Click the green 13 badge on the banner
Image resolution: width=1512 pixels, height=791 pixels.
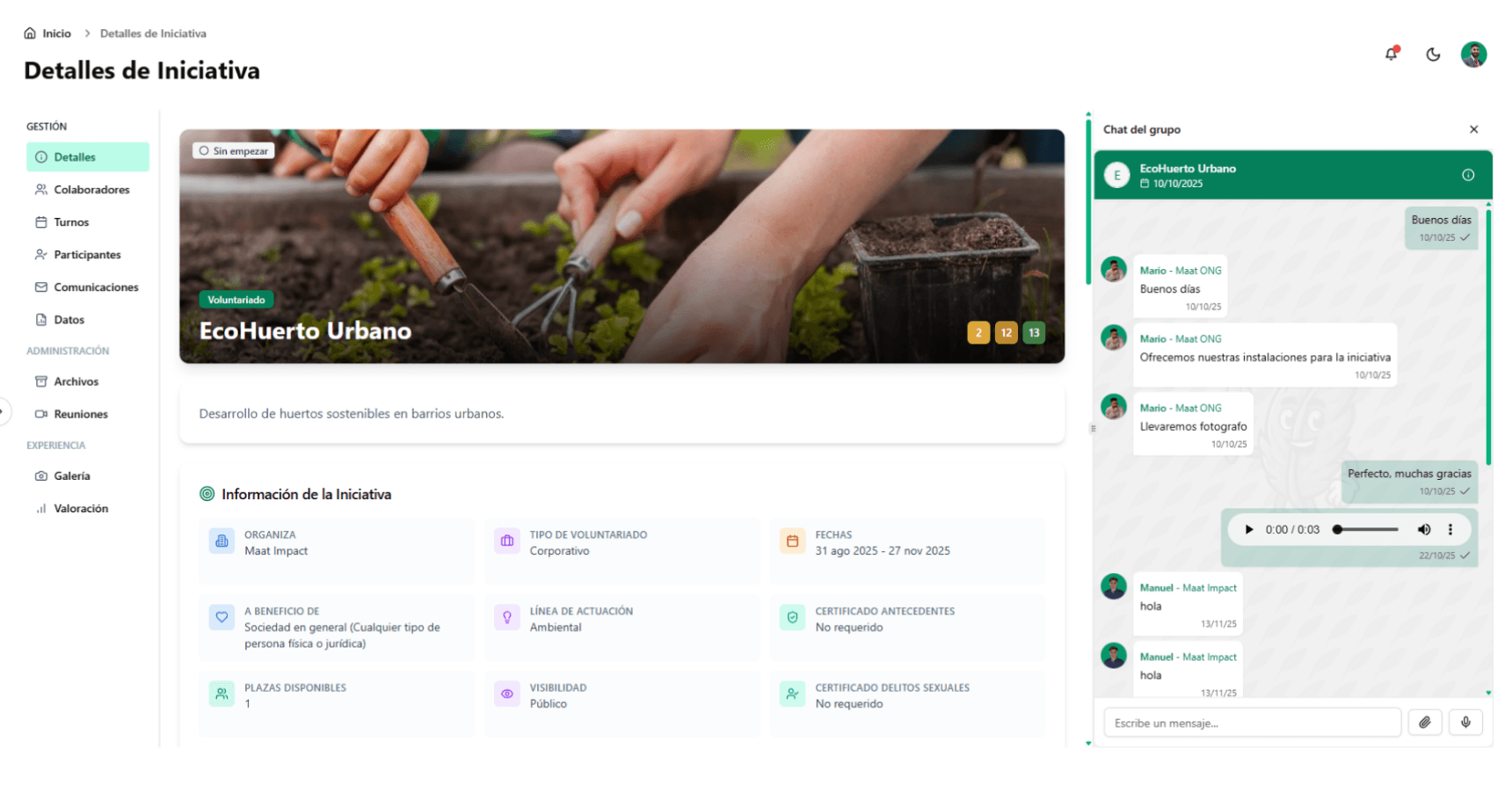pos(1034,332)
